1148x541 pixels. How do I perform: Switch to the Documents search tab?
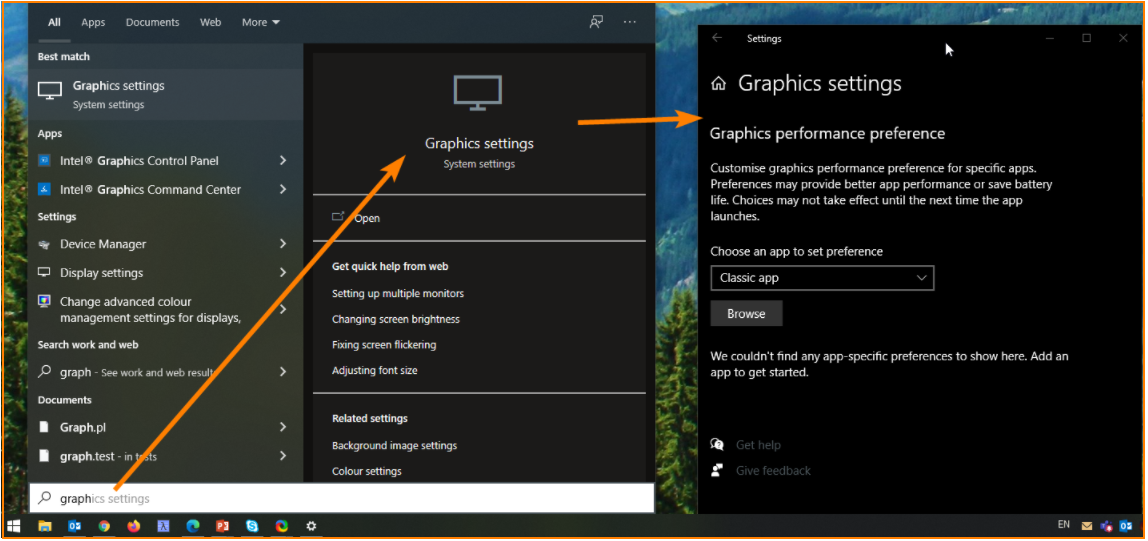pyautogui.click(x=152, y=23)
